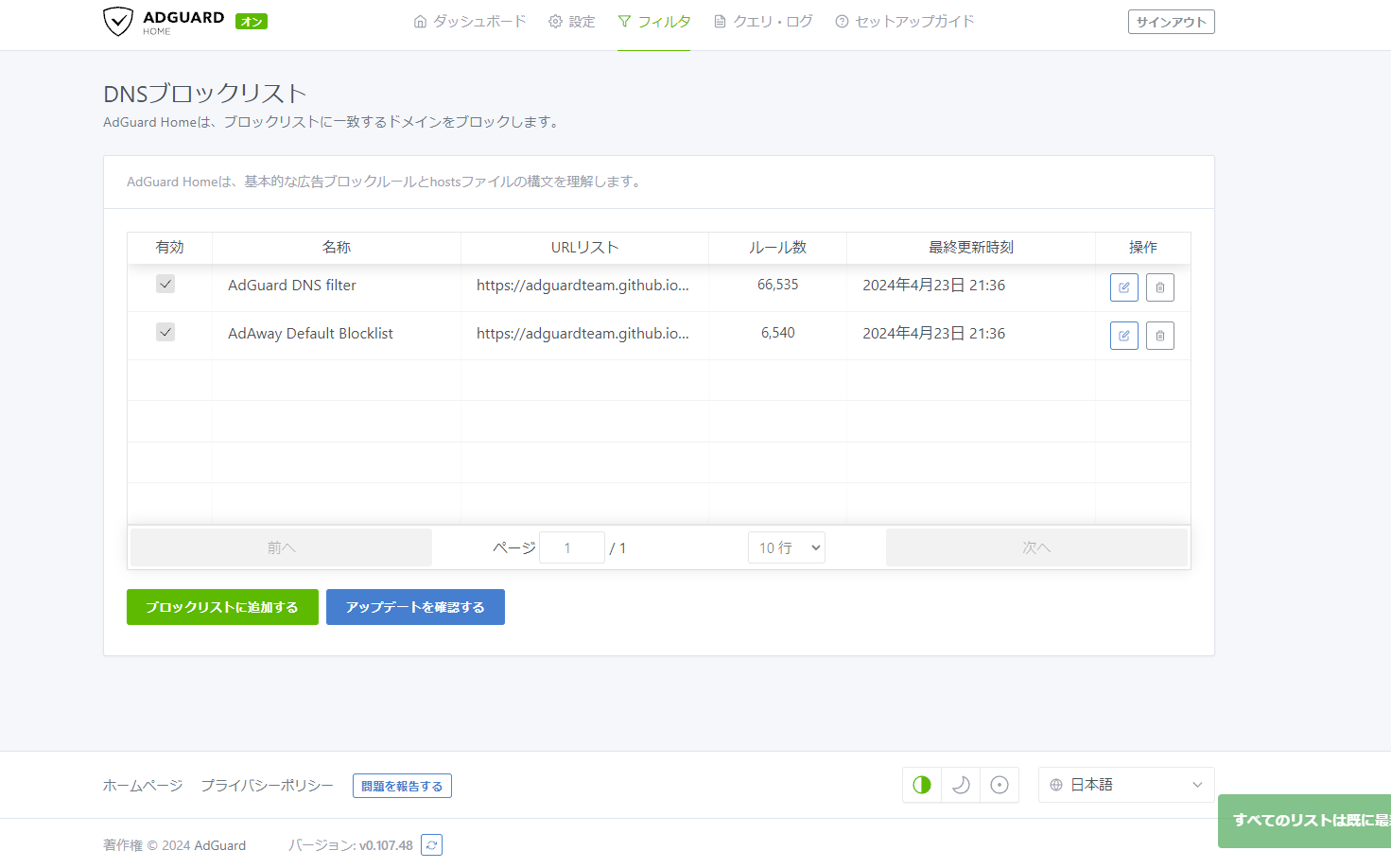Click the v0.107.48 version text

tap(386, 845)
